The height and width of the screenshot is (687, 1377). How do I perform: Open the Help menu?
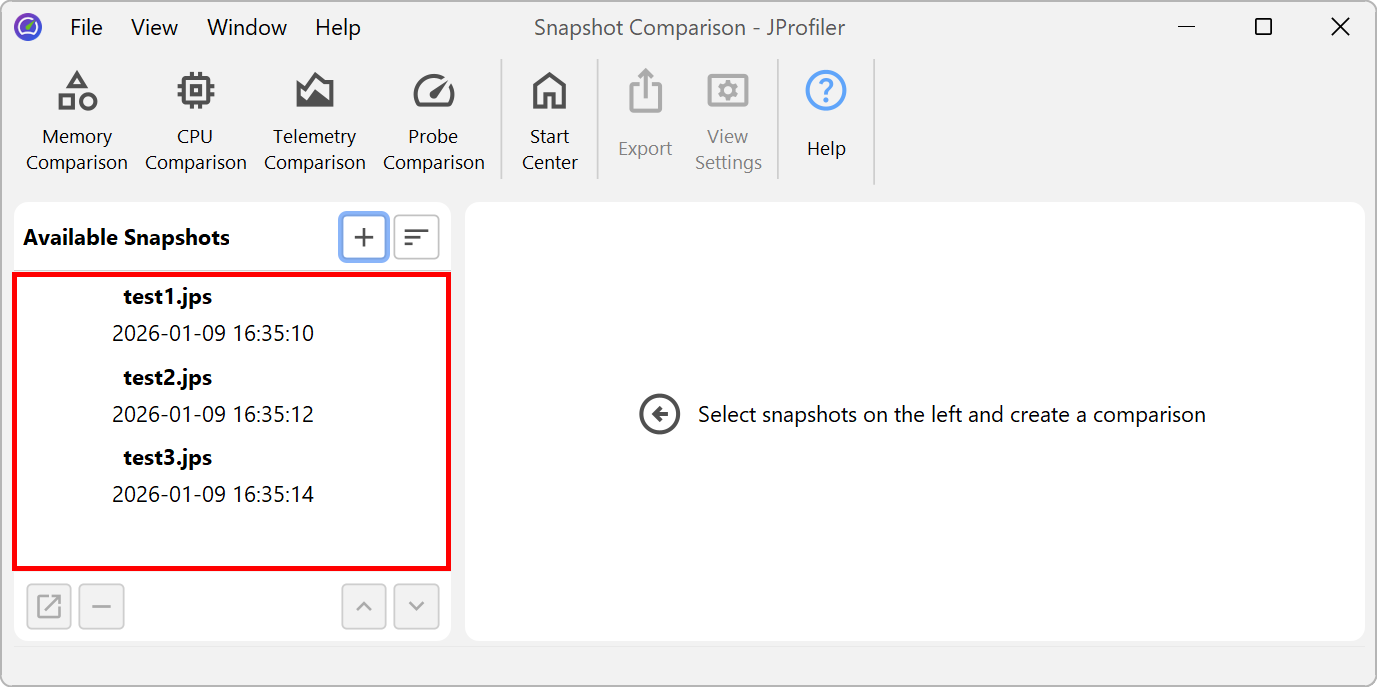coord(337,28)
